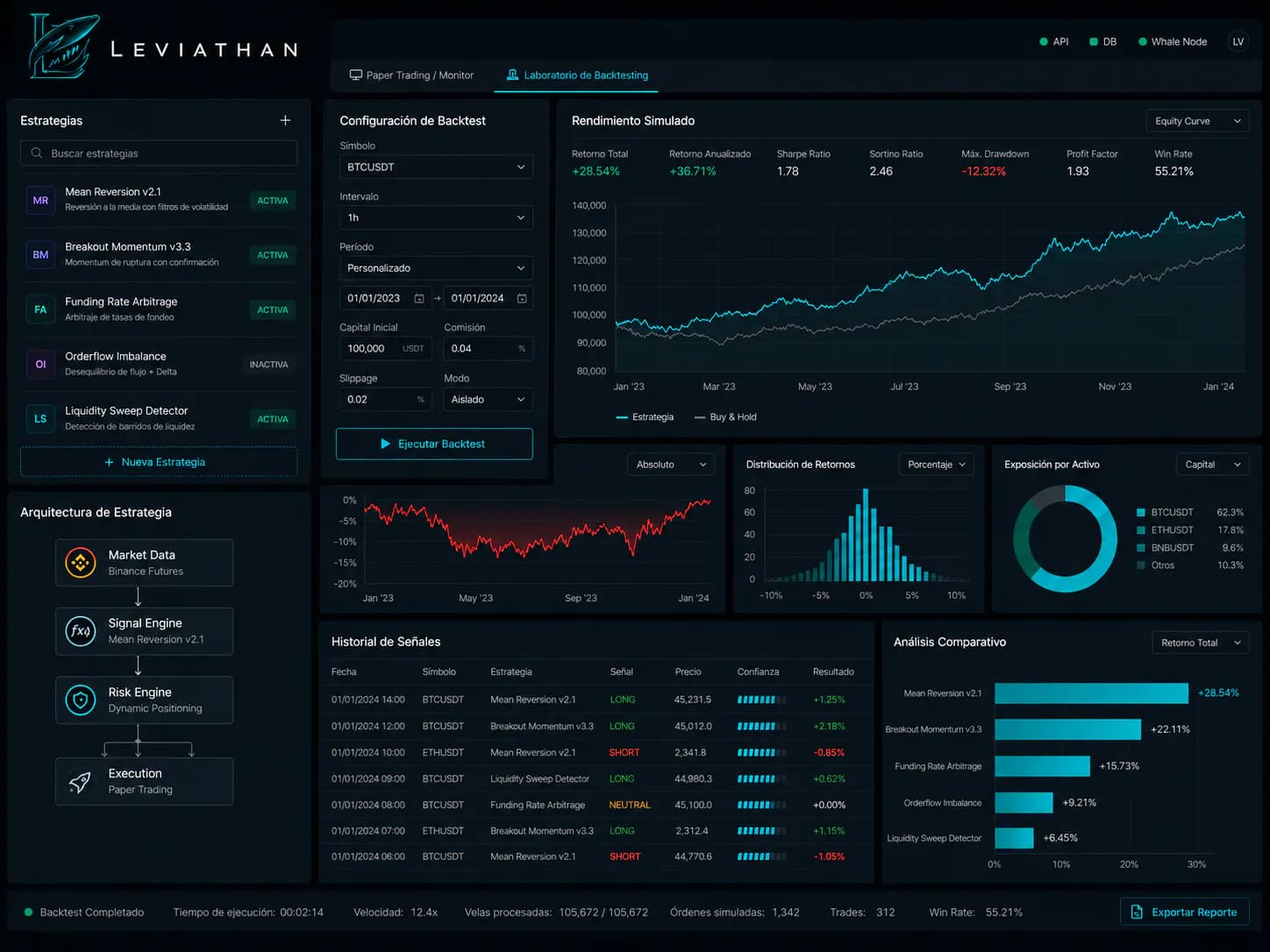Click the Execution rocket icon
Screen dimensions: 1270x952
[x=81, y=781]
